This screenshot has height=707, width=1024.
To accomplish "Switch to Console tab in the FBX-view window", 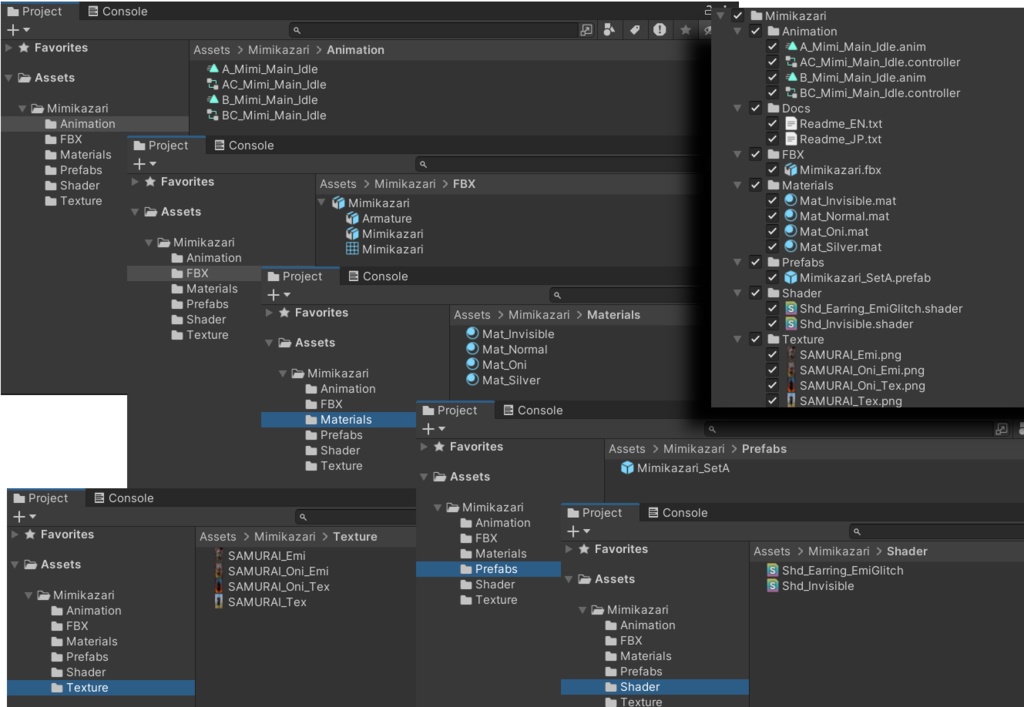I will (244, 146).
